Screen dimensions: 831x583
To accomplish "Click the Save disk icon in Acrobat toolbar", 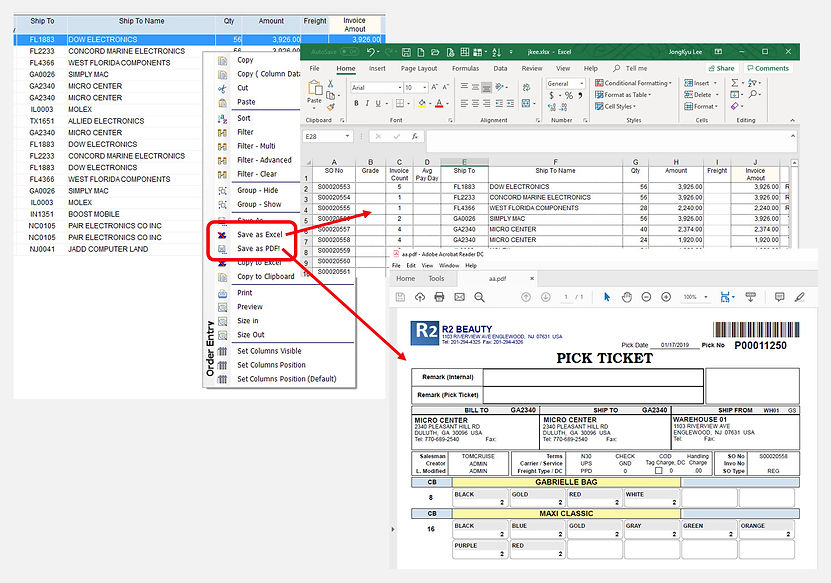I will (400, 297).
